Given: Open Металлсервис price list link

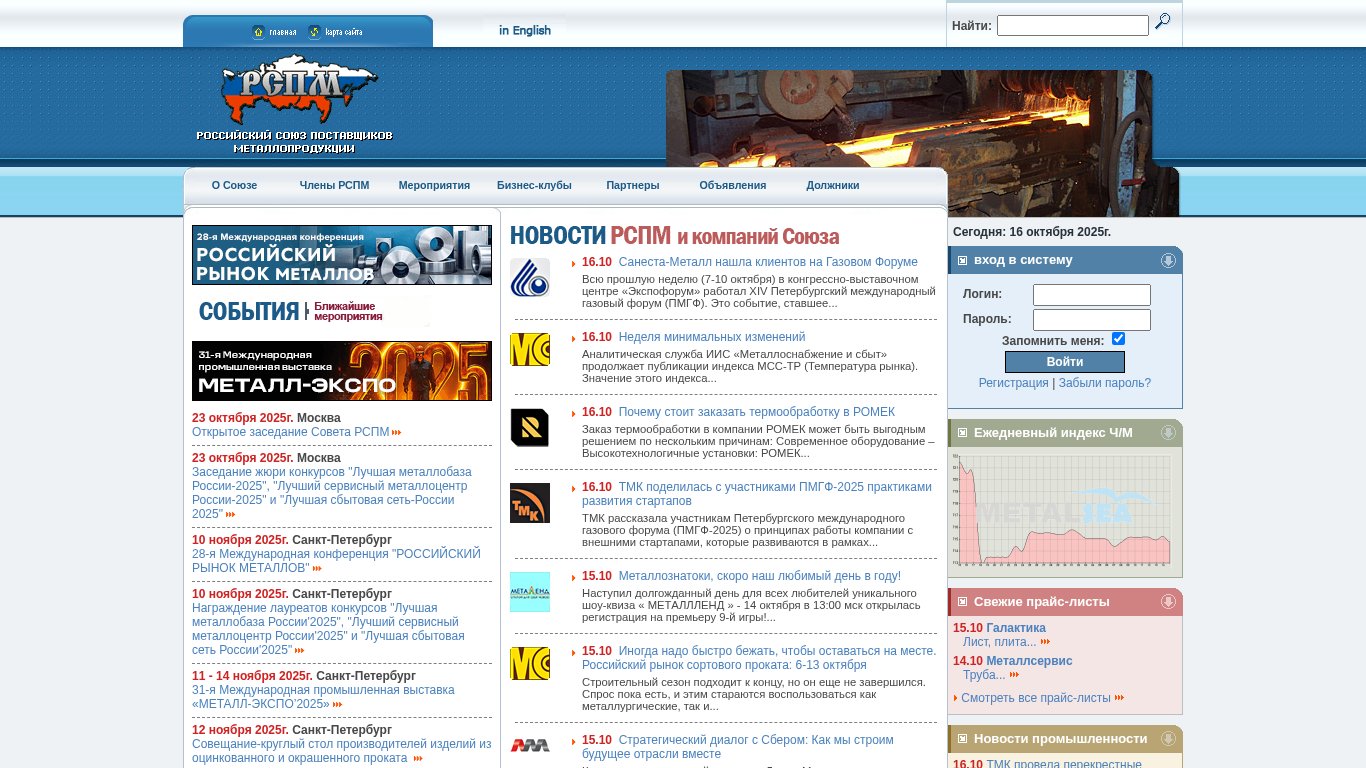Looking at the screenshot, I should click(1029, 661).
